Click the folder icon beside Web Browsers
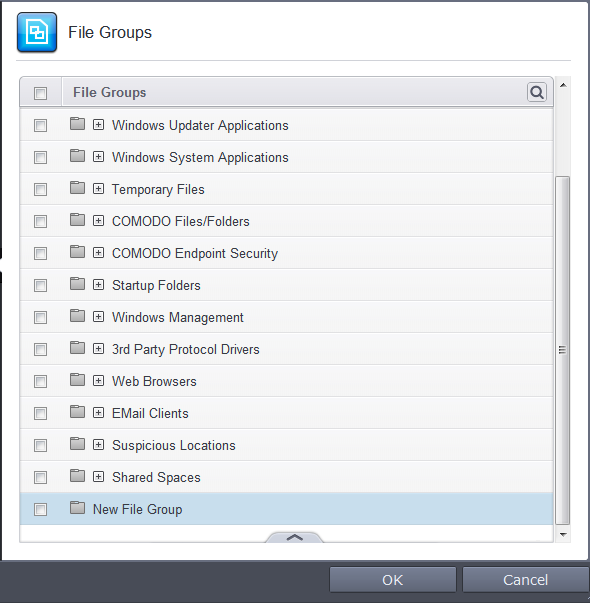This screenshot has height=603, width=590. [77, 380]
